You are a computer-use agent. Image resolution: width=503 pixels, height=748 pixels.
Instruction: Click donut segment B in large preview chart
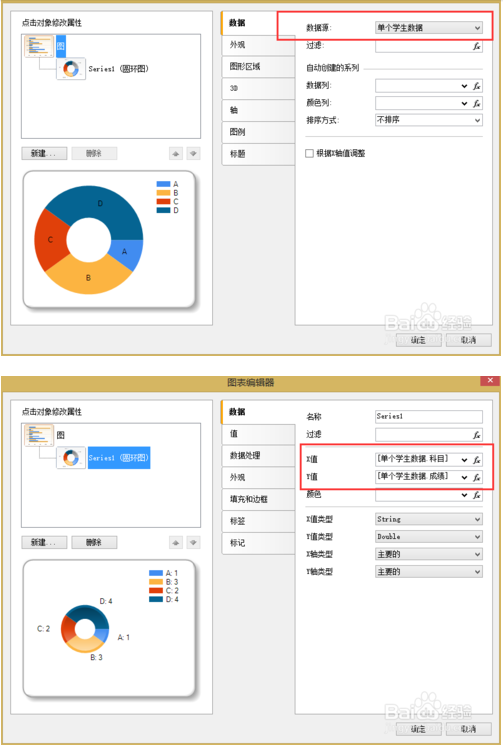pos(88,276)
